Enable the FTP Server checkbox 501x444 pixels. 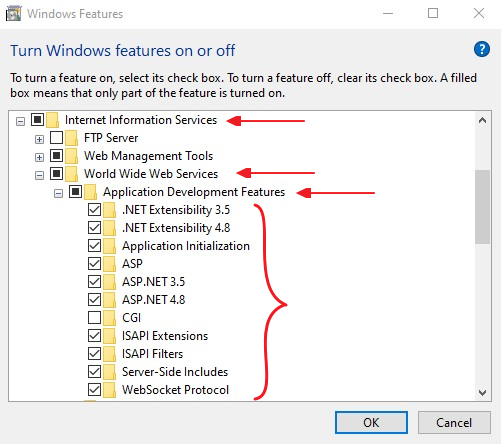click(x=56, y=137)
